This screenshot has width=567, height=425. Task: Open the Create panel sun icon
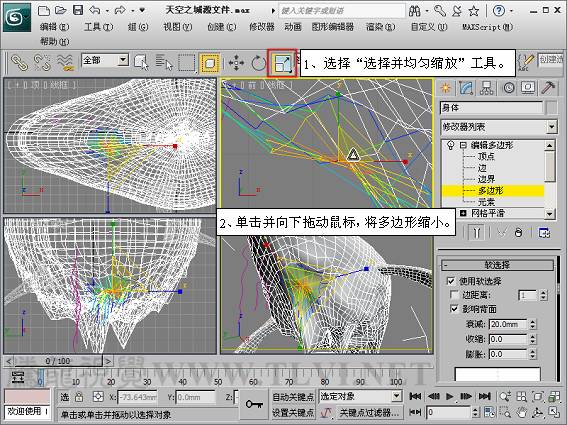pyautogui.click(x=446, y=88)
